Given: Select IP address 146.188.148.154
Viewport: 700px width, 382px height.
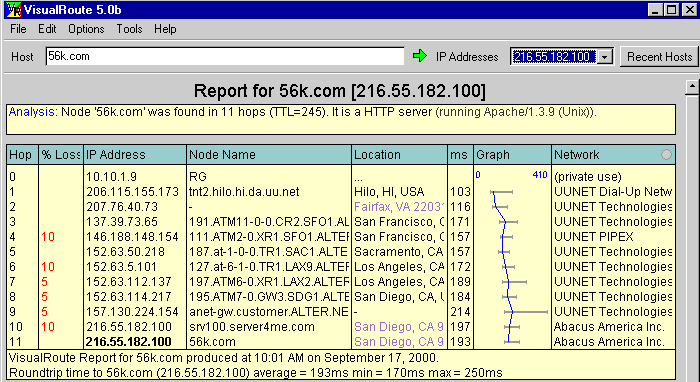Looking at the screenshot, I should tap(132, 237).
